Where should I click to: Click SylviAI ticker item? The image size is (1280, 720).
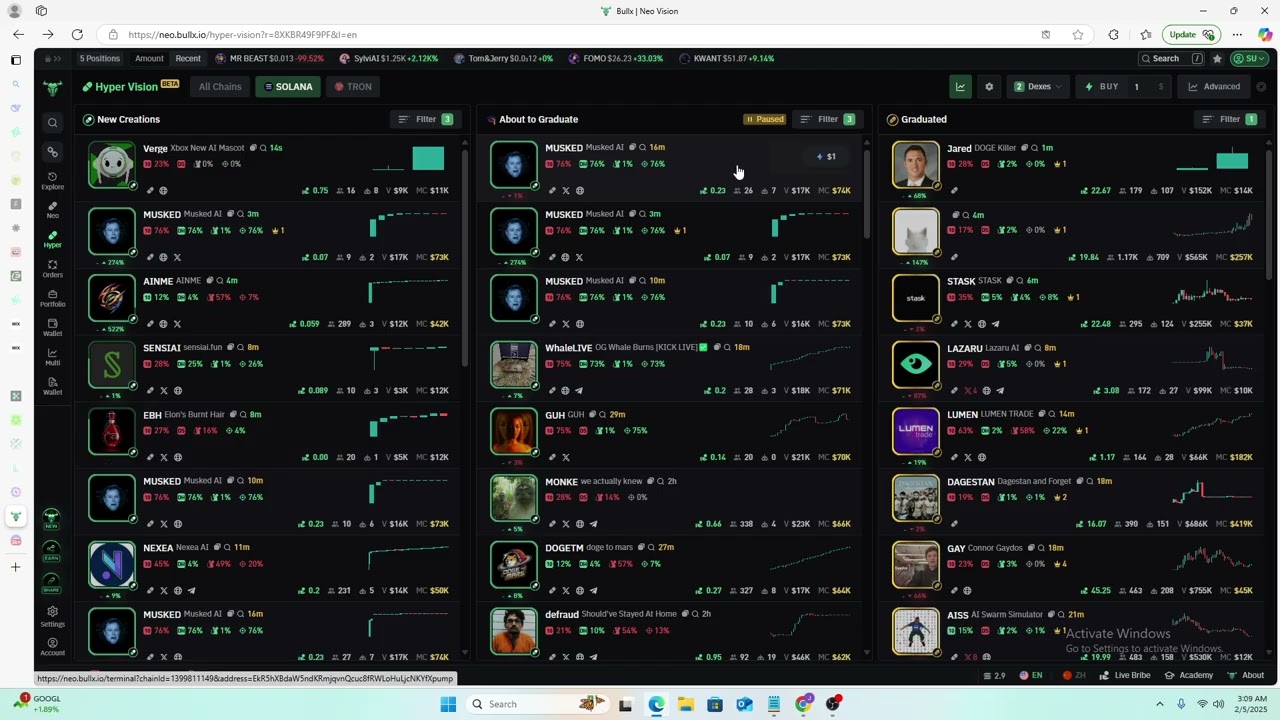coord(389,59)
